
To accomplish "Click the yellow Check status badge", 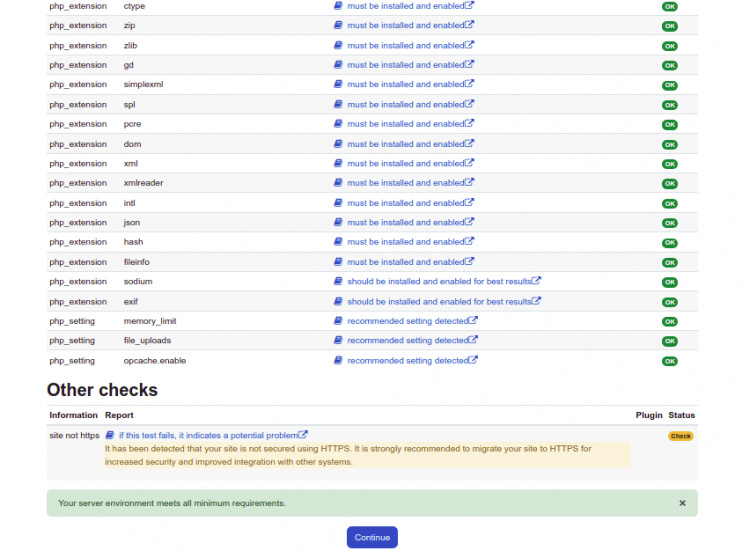I will [681, 436].
